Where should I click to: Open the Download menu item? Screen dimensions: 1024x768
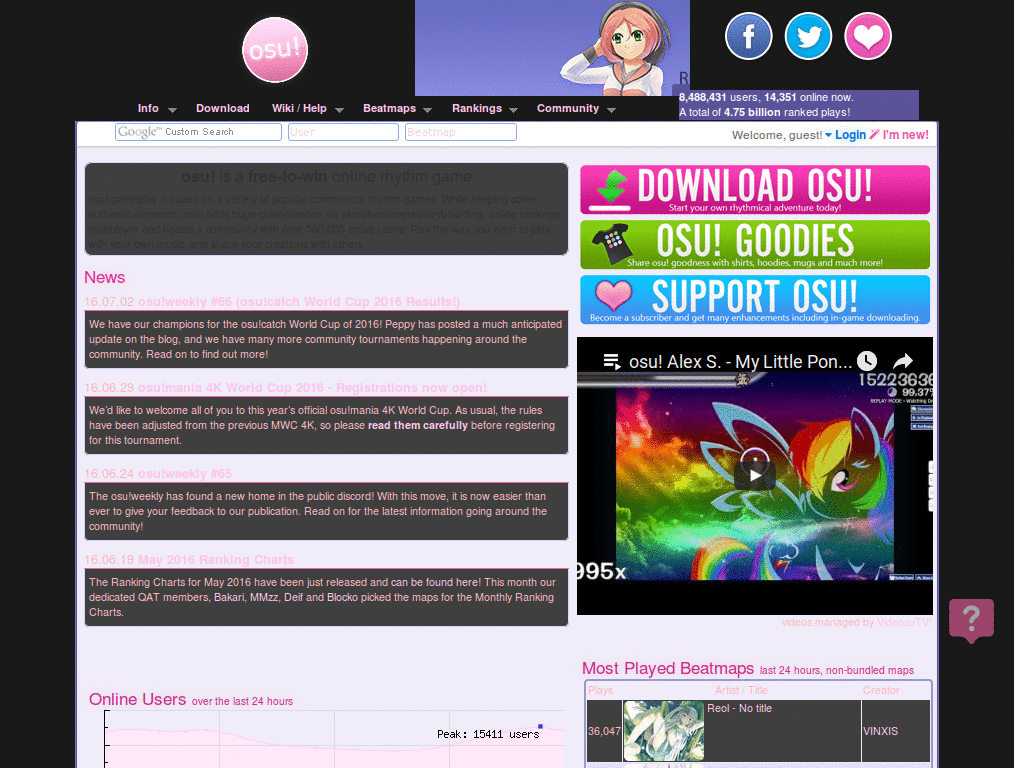(223, 108)
